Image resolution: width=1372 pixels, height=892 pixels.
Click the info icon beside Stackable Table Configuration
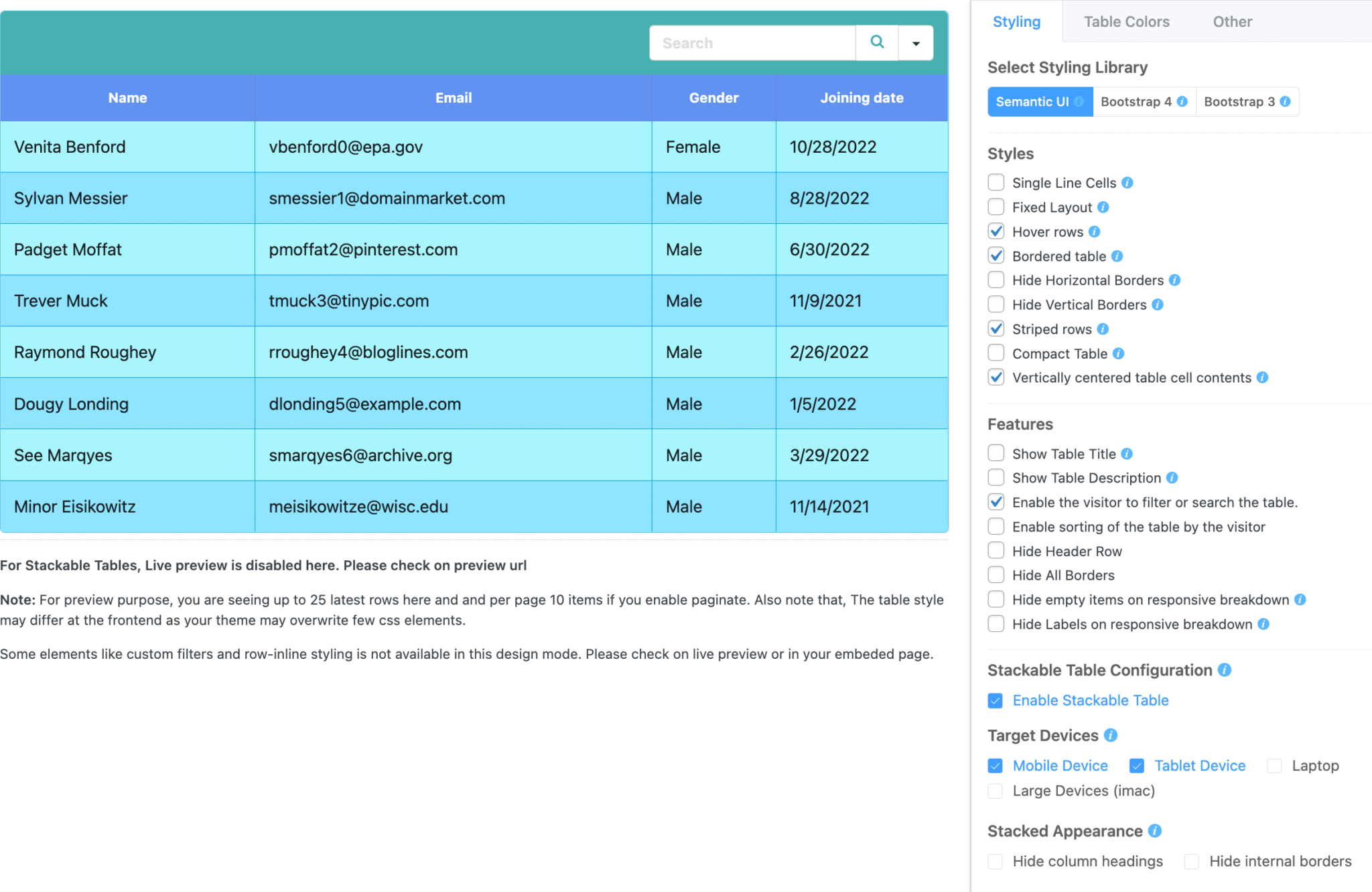tap(1224, 670)
